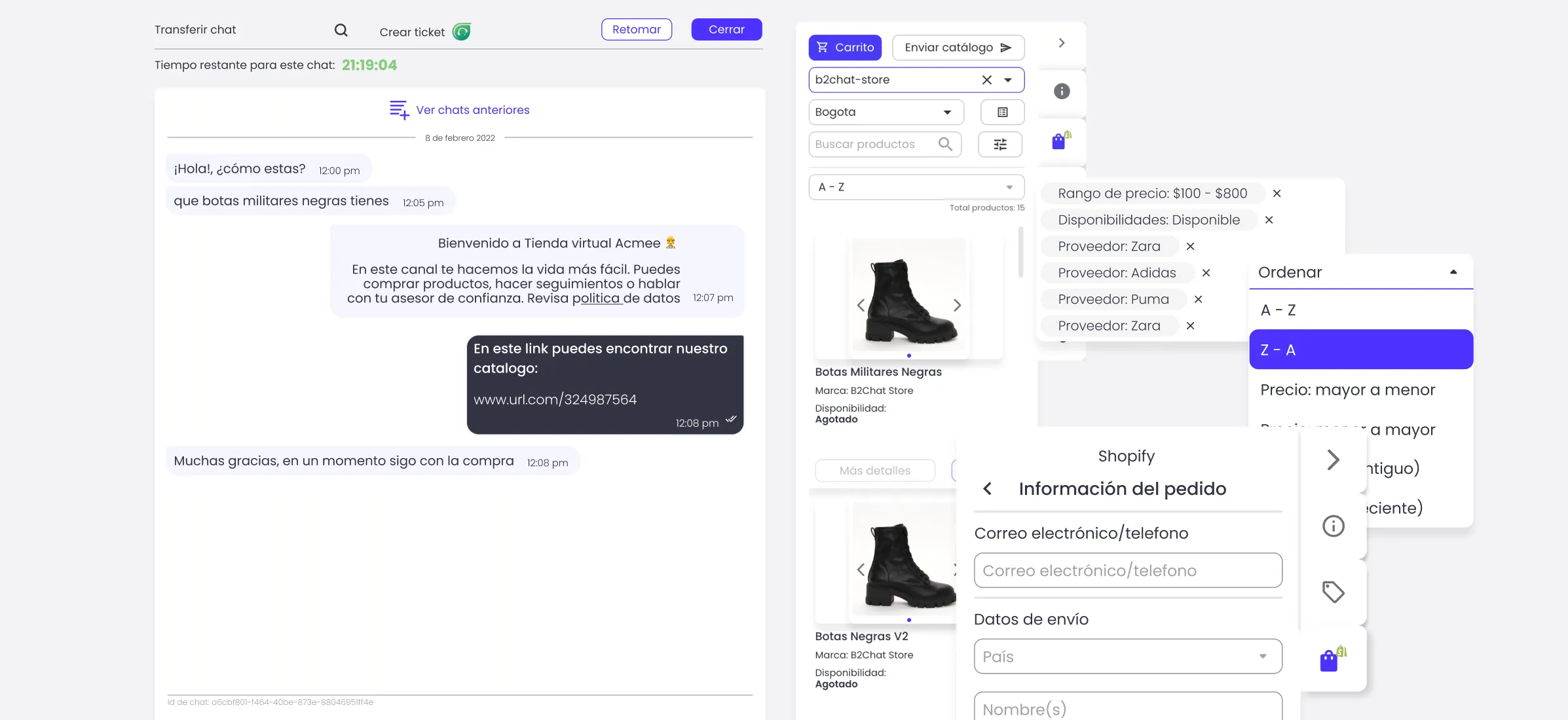Choose Precio: mayor a menor sorting
The width and height of the screenshot is (1568, 720).
pos(1348,389)
